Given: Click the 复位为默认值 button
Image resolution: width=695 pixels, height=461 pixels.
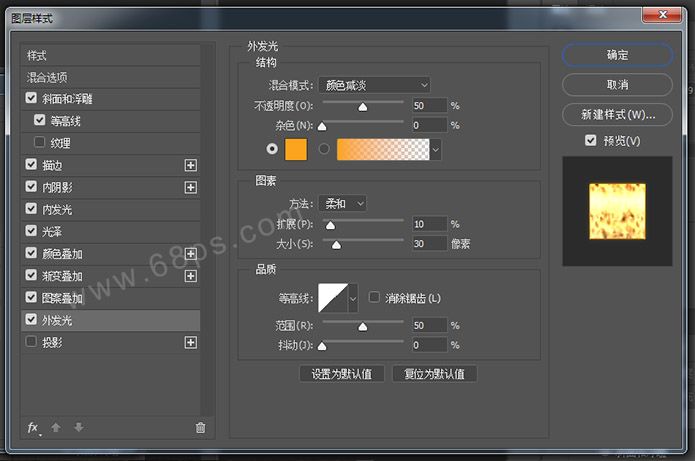Looking at the screenshot, I should click(x=434, y=374).
